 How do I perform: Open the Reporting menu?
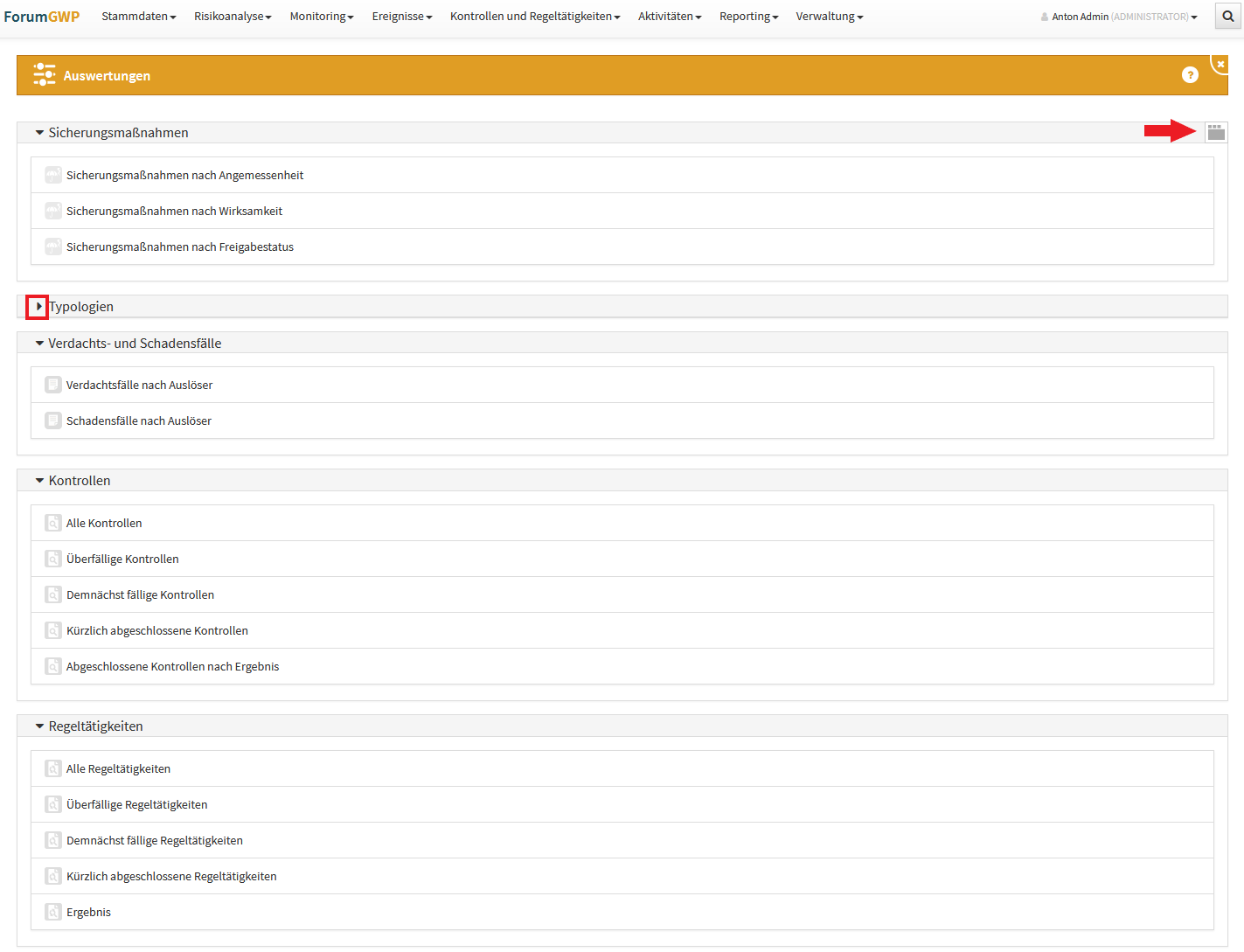tap(748, 17)
